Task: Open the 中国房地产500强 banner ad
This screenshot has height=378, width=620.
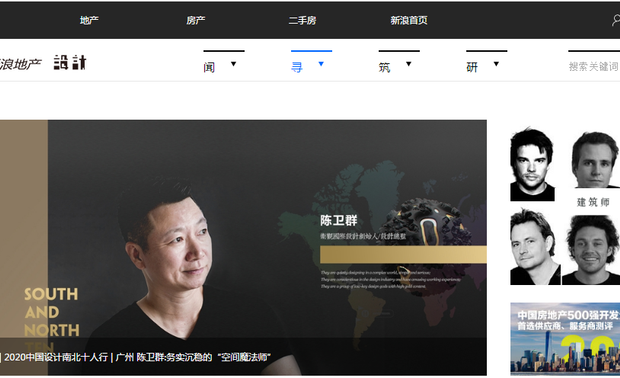Action: [565, 338]
